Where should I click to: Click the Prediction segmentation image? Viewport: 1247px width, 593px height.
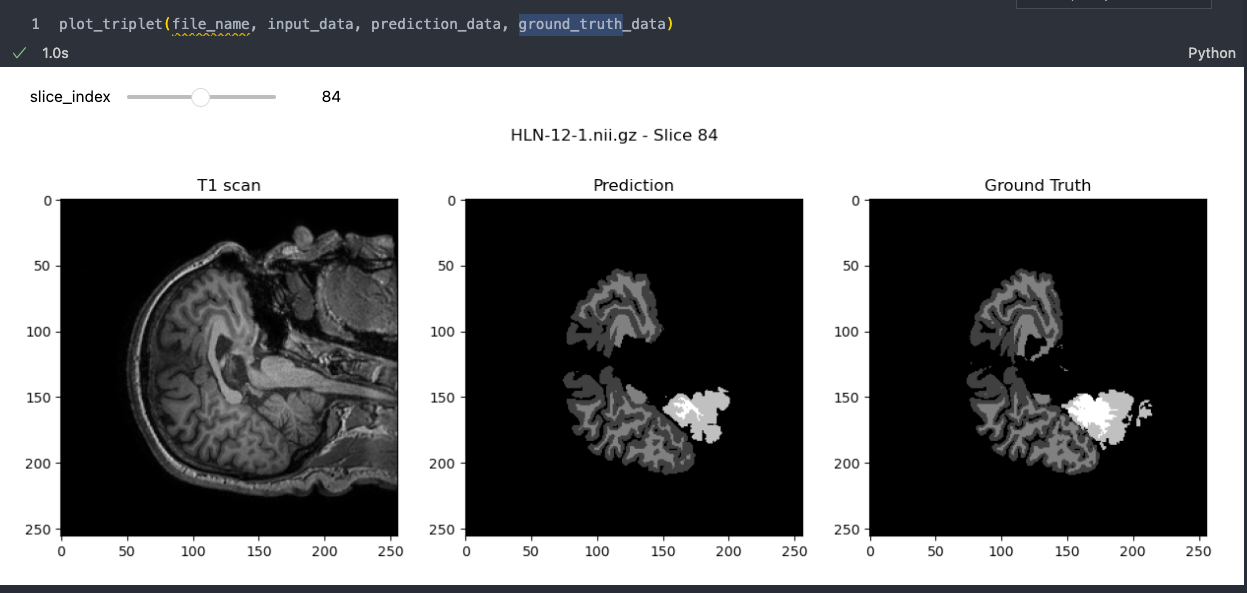coord(634,367)
